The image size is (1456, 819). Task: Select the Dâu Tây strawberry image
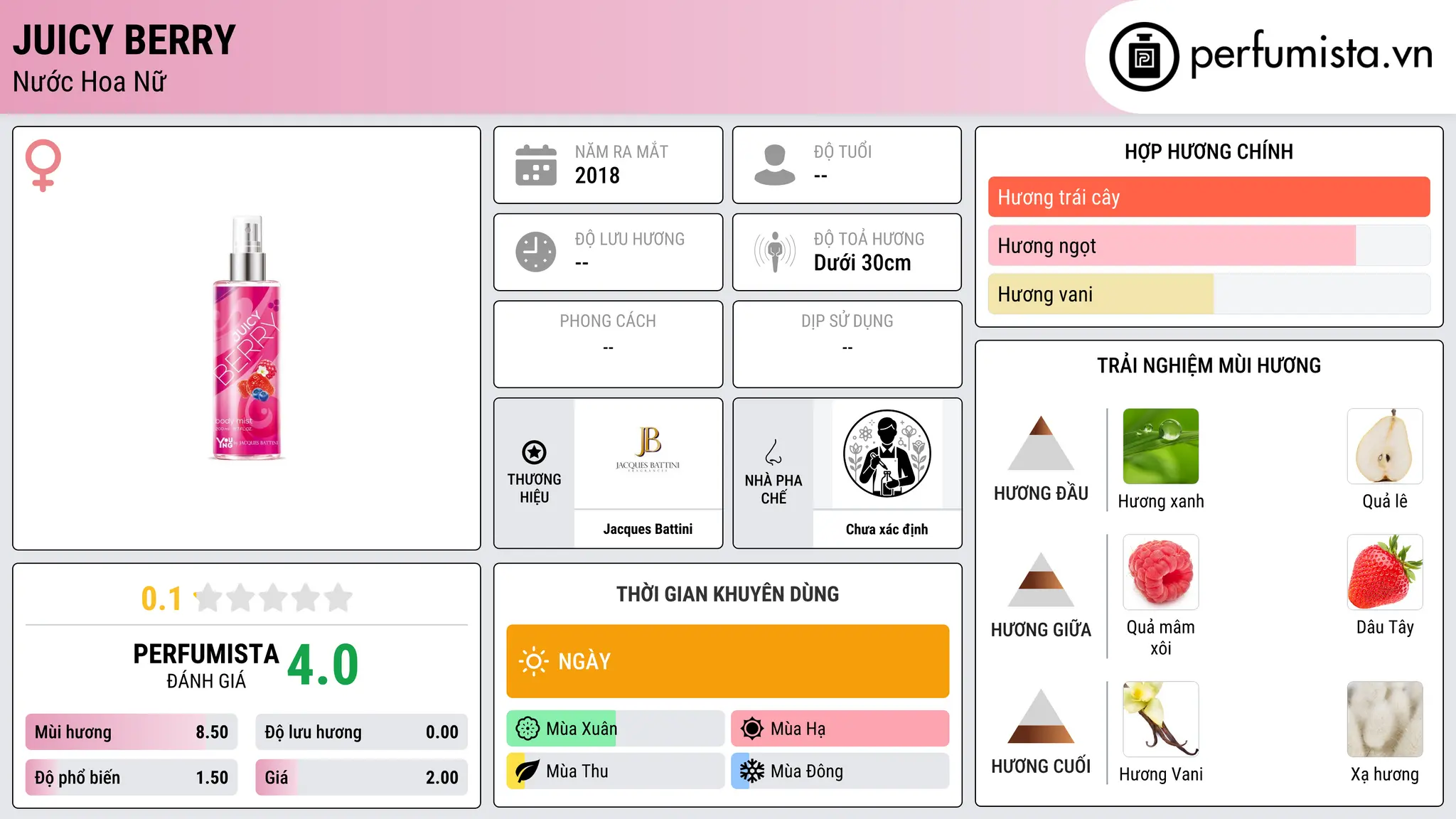pos(1385,572)
